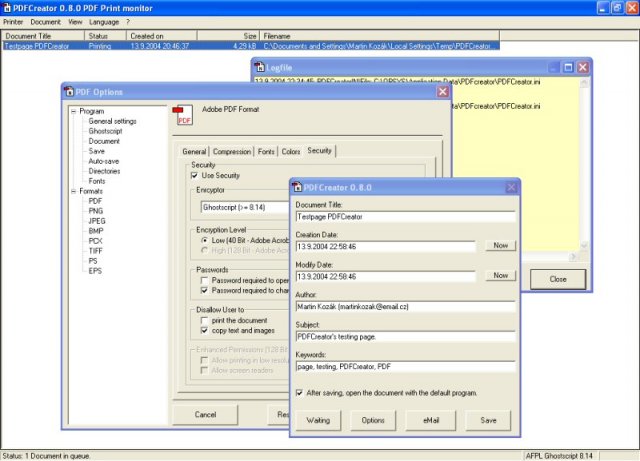
Task: Switch to the Colors tab
Action: (291, 151)
